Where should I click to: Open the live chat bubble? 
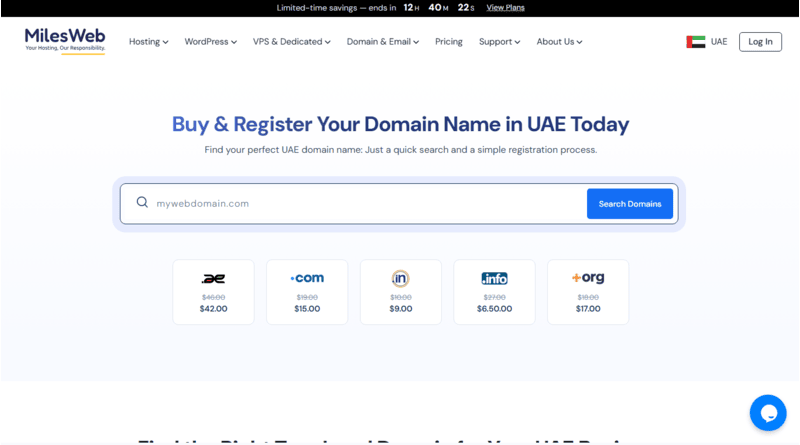tap(768, 413)
